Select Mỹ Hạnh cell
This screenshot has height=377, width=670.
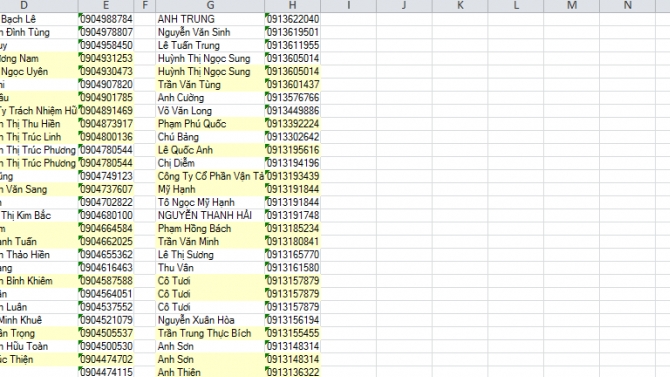click(210, 189)
